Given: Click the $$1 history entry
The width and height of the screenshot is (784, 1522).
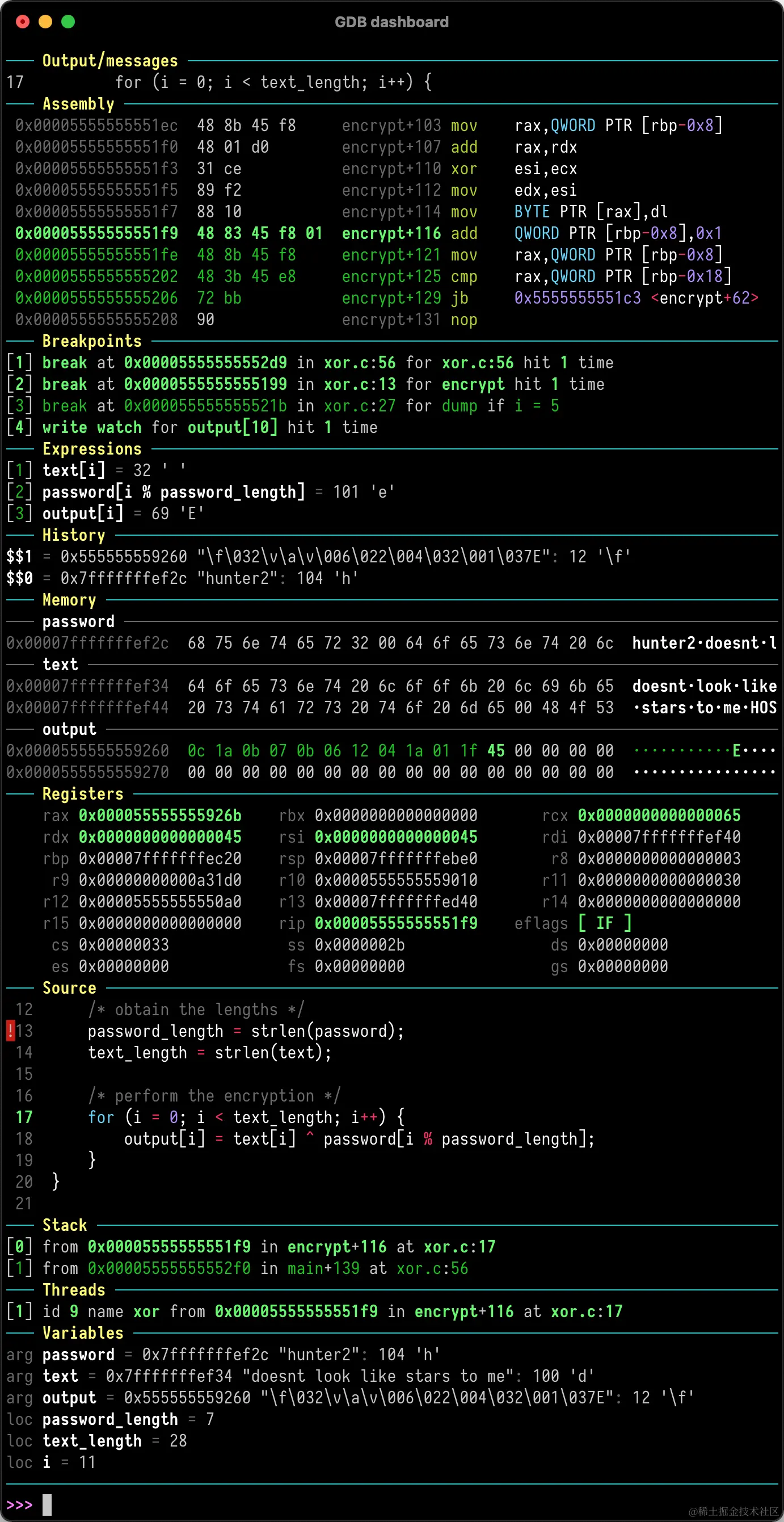Looking at the screenshot, I should point(319,557).
